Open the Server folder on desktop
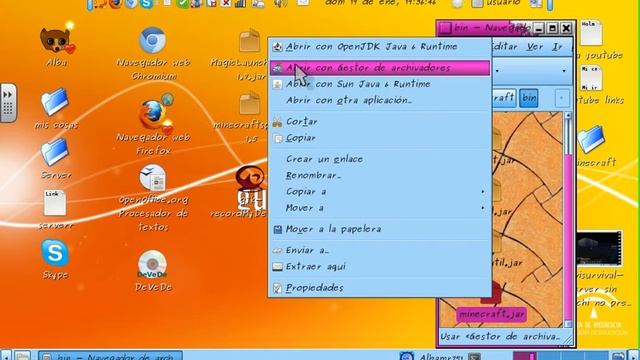The image size is (640, 360). [x=55, y=152]
